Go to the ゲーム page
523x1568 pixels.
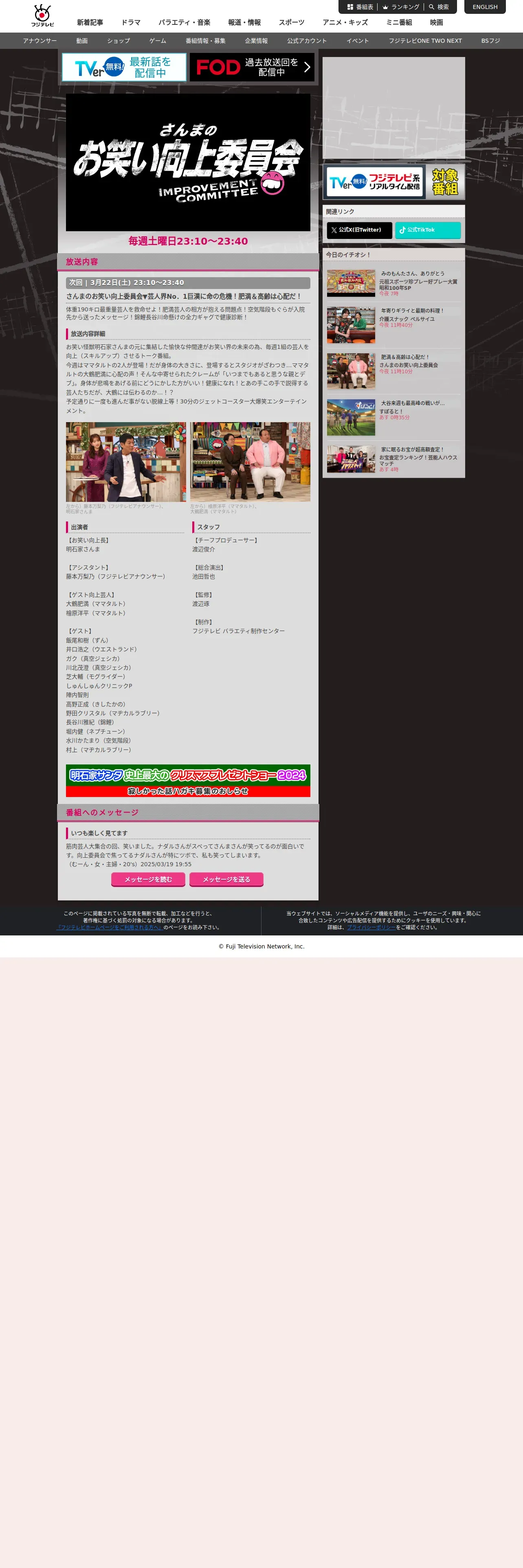pos(158,41)
